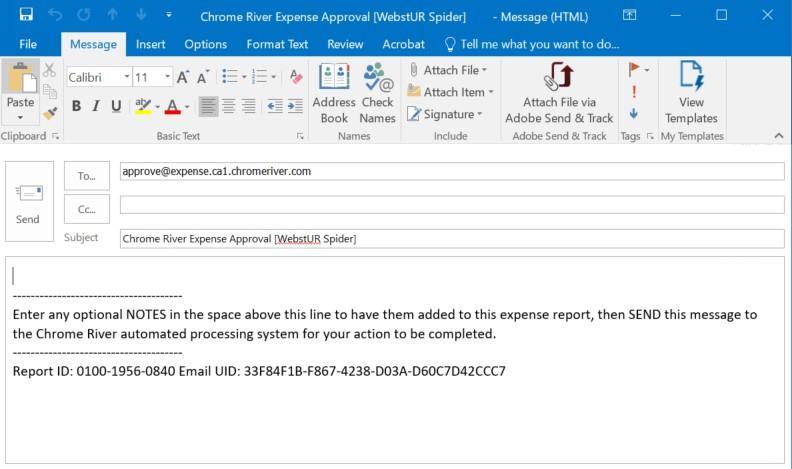Screen dimensions: 792x469
Task: Click Increase Indent icon
Action: 295,106
